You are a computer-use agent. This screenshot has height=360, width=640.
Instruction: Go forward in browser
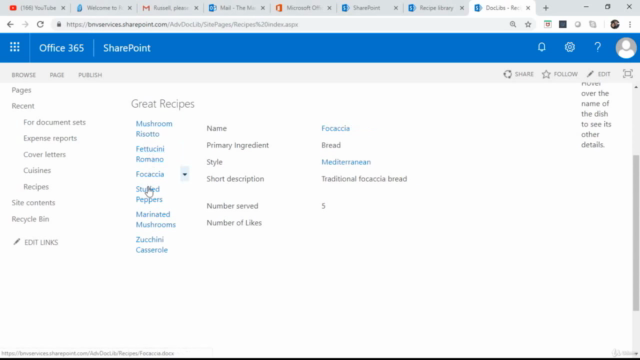(x=25, y=24)
